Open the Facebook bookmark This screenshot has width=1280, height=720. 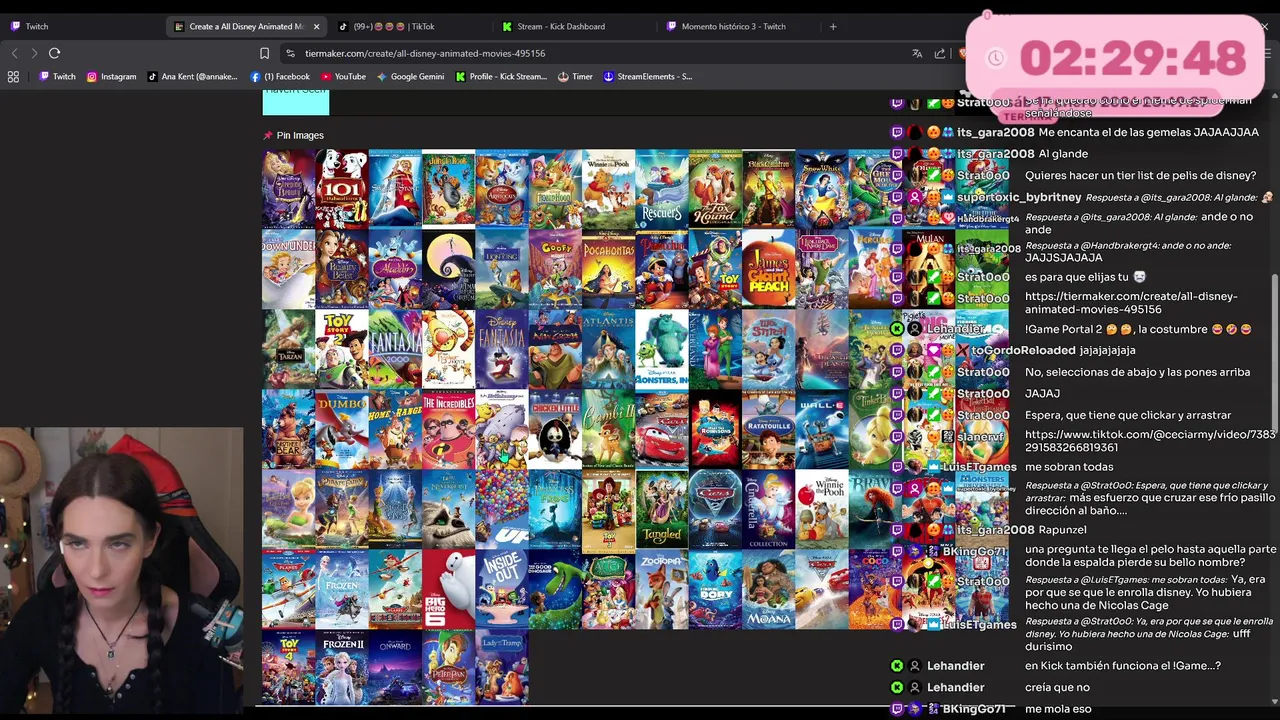click(x=280, y=76)
